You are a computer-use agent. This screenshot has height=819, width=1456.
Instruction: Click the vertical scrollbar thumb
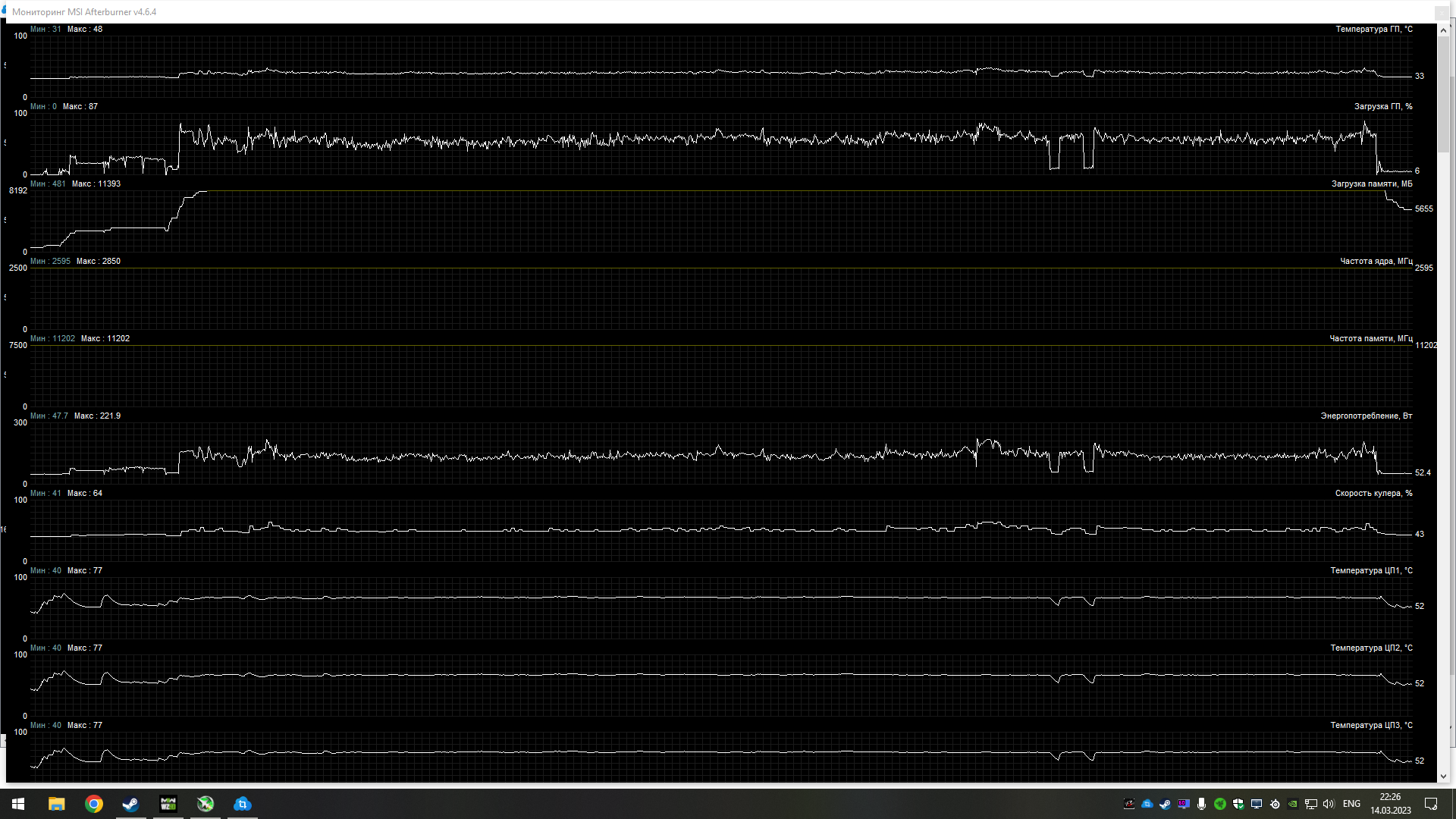1443,96
